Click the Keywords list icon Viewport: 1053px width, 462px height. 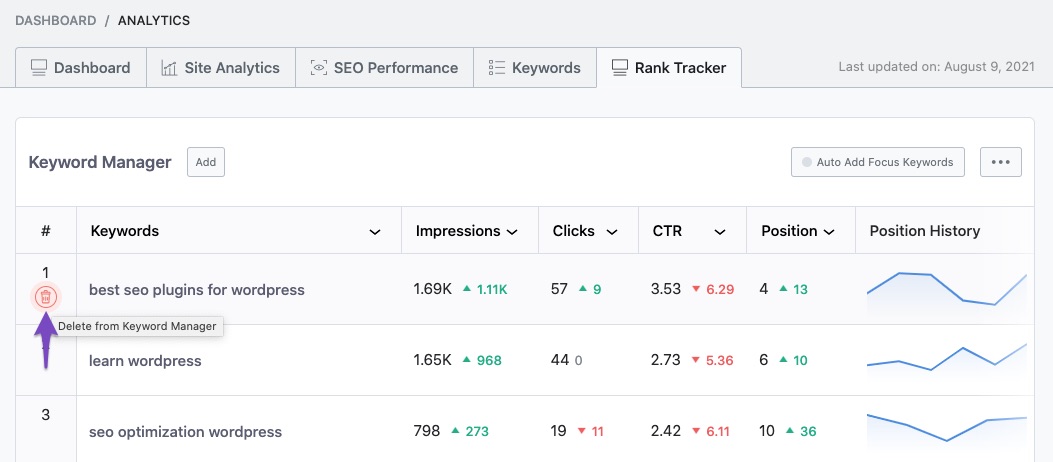click(x=496, y=68)
